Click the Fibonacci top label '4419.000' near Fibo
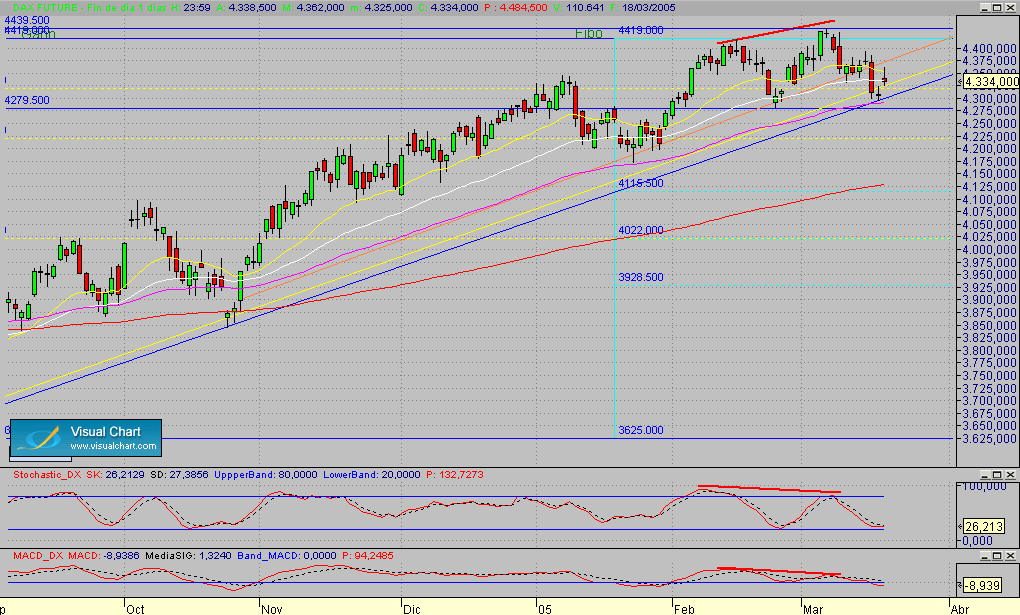 tap(641, 31)
